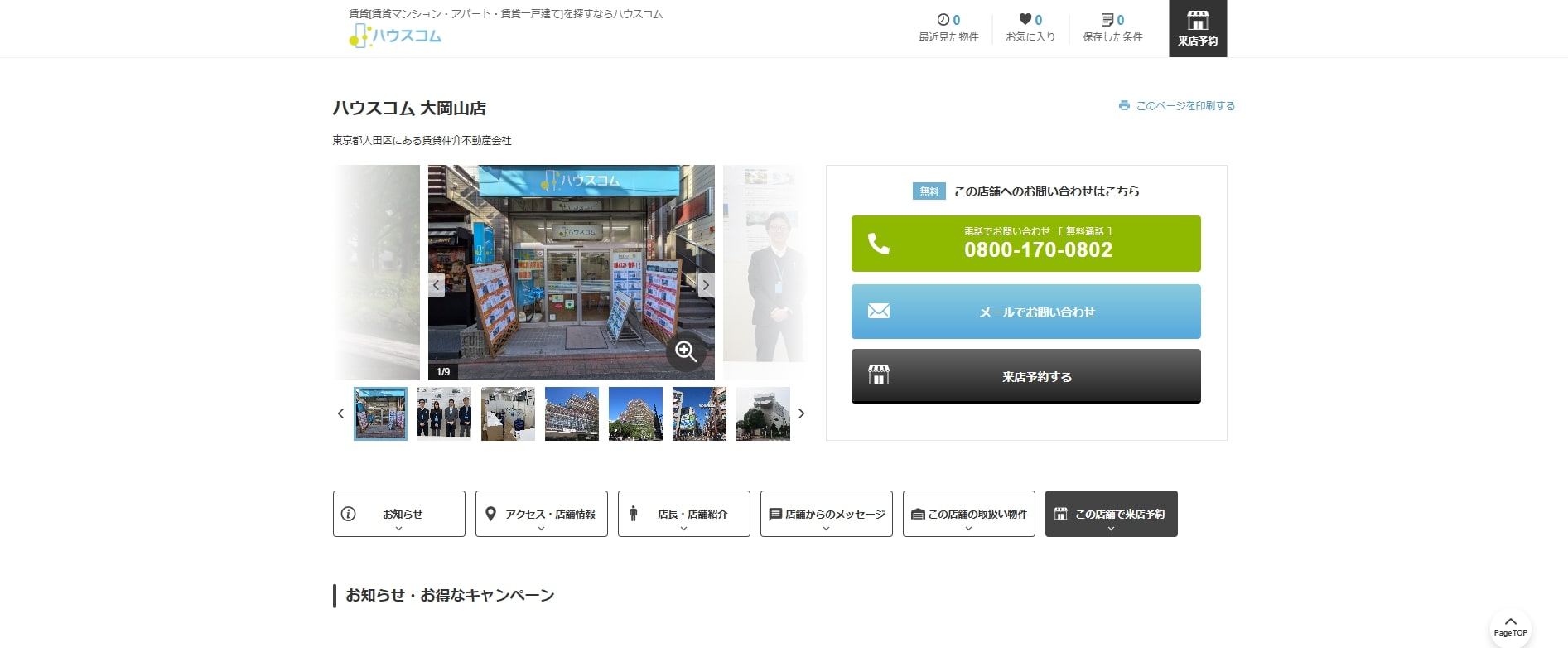This screenshot has width=1568, height=648.
Task: Jump to お知らせ section
Action: point(399,514)
